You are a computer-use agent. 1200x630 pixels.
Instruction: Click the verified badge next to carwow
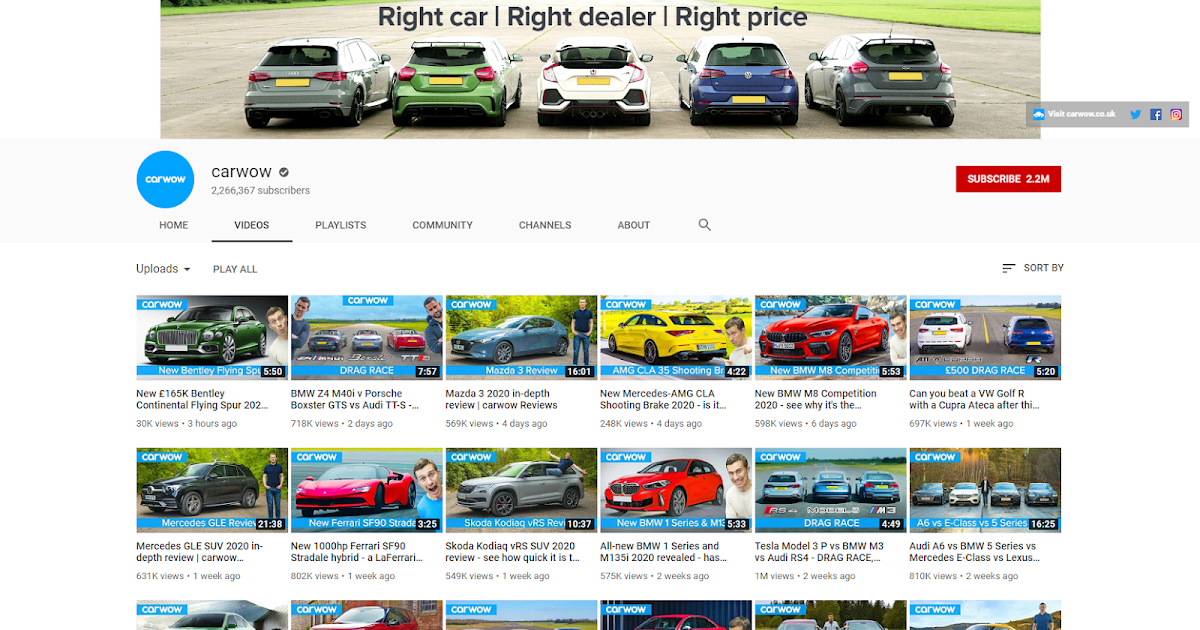pos(284,172)
